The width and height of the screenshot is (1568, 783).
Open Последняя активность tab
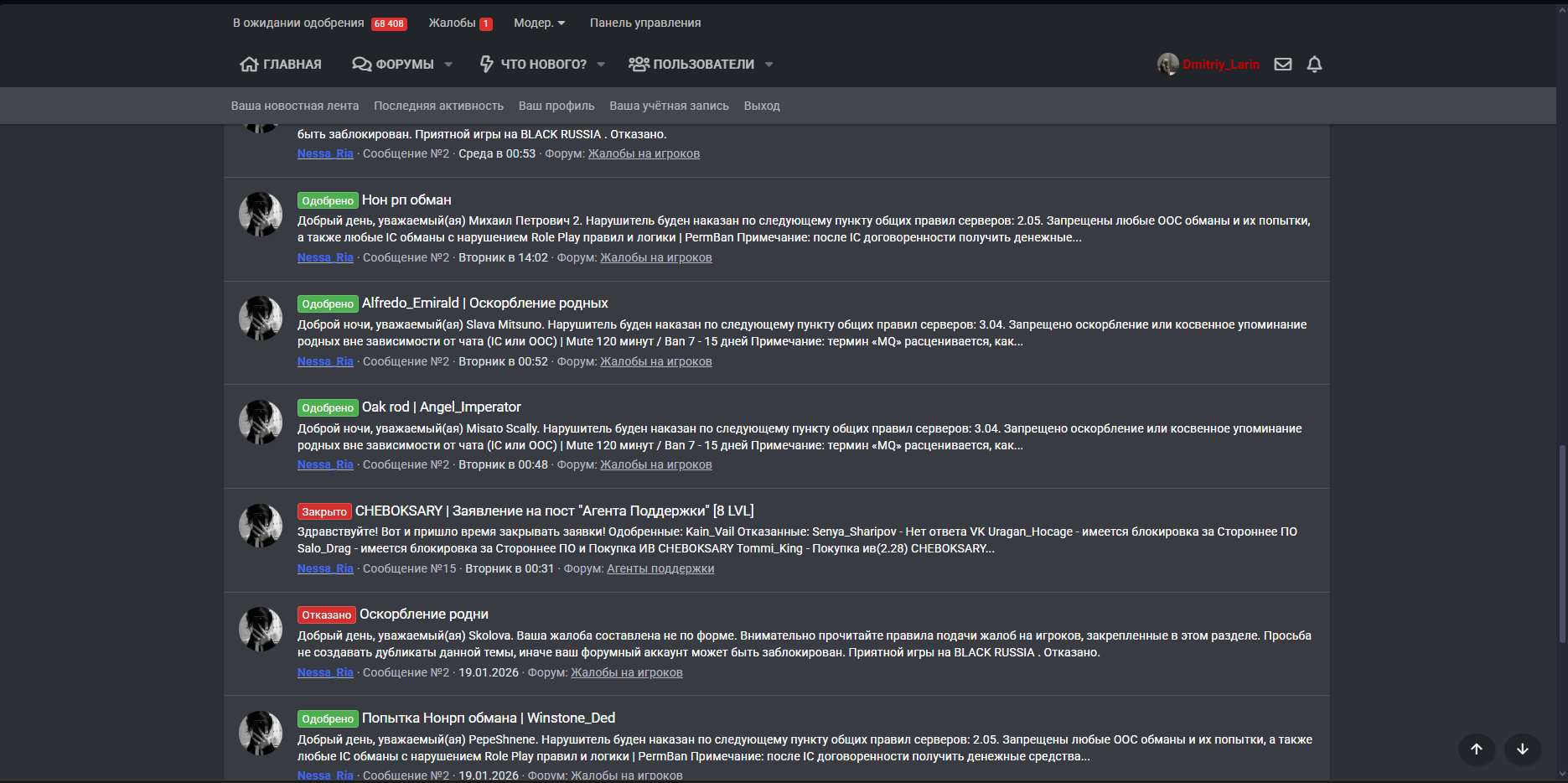pyautogui.click(x=438, y=106)
